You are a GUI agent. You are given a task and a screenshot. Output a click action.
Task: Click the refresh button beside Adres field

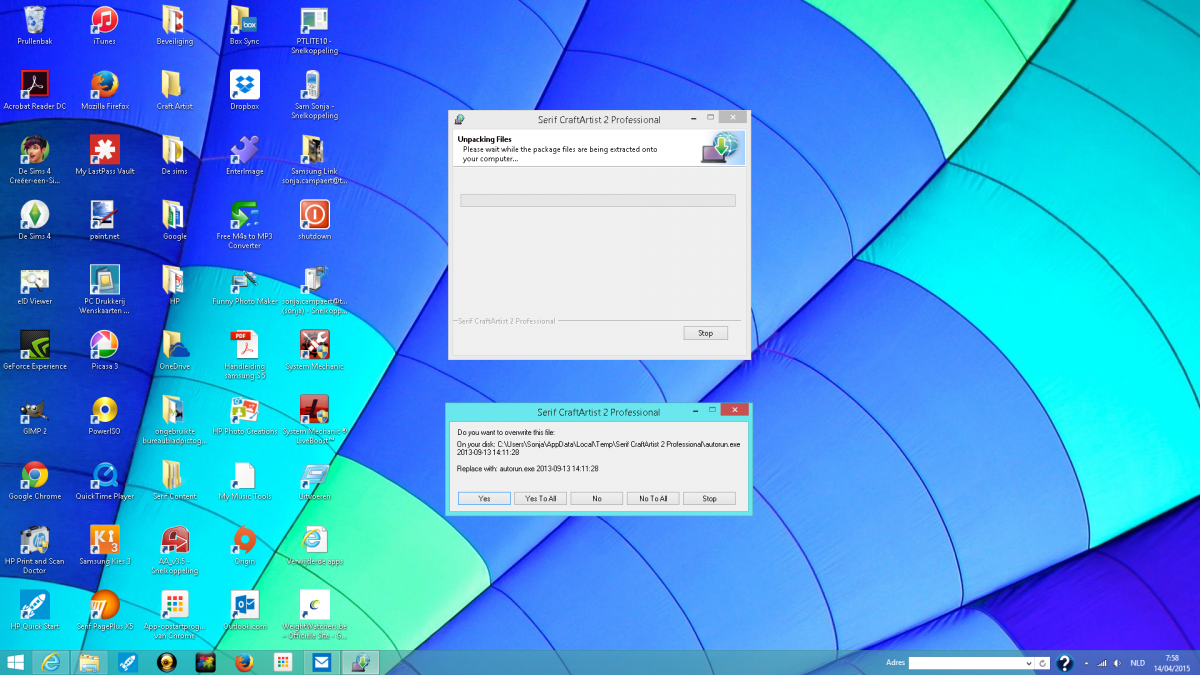(x=1044, y=663)
